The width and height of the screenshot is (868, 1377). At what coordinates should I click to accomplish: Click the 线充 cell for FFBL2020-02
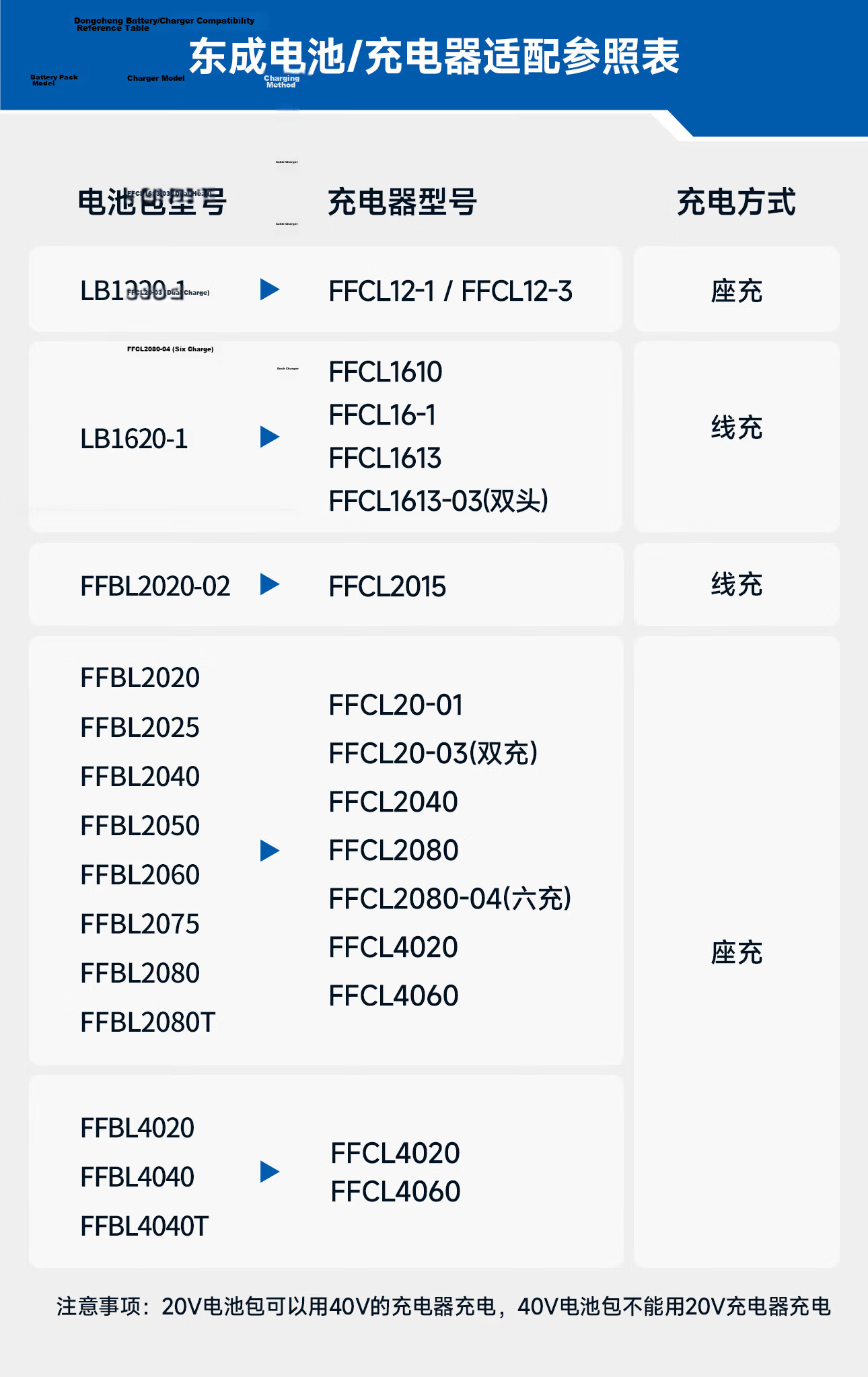point(737,584)
